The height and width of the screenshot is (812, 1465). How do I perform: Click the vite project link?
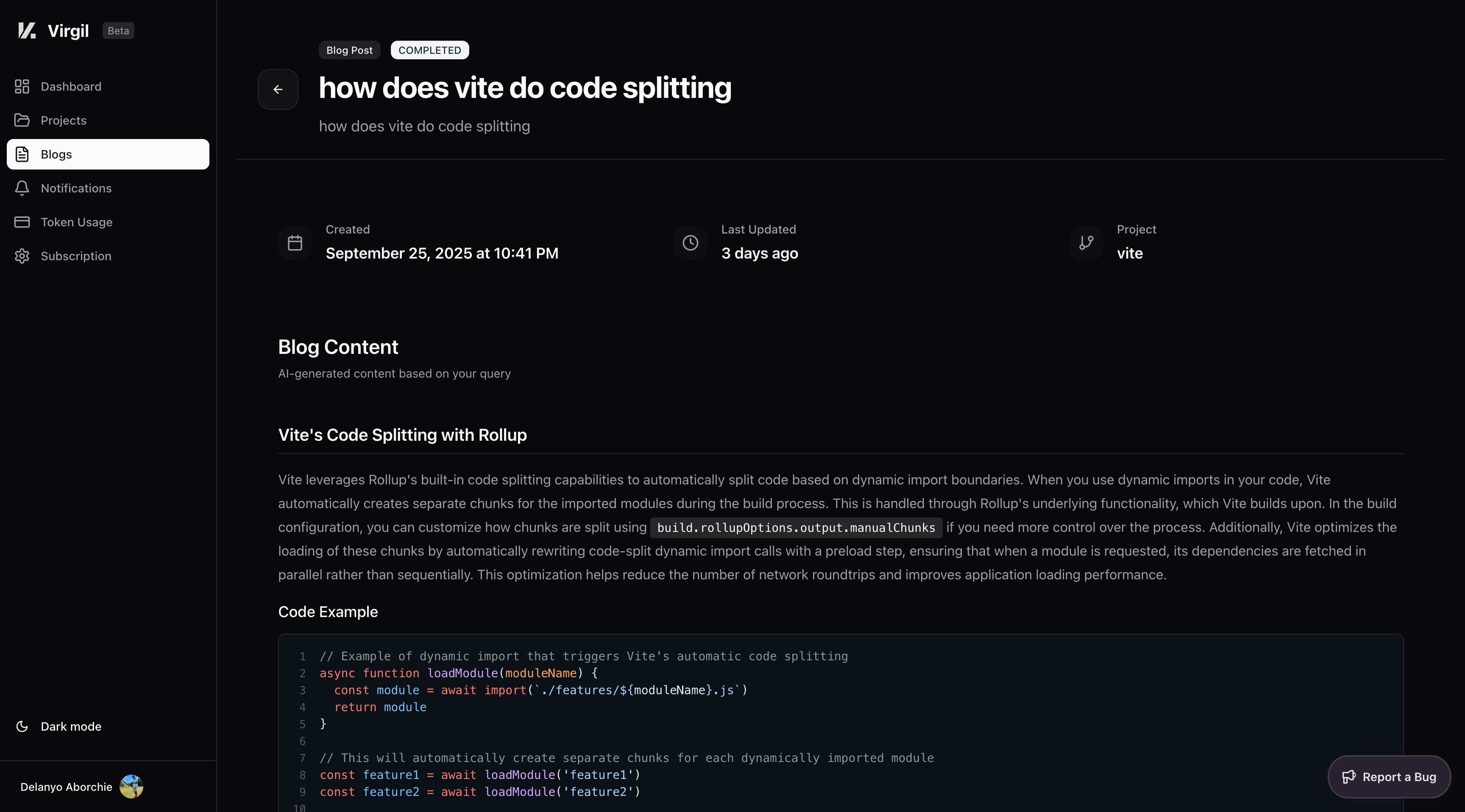pyautogui.click(x=1129, y=253)
